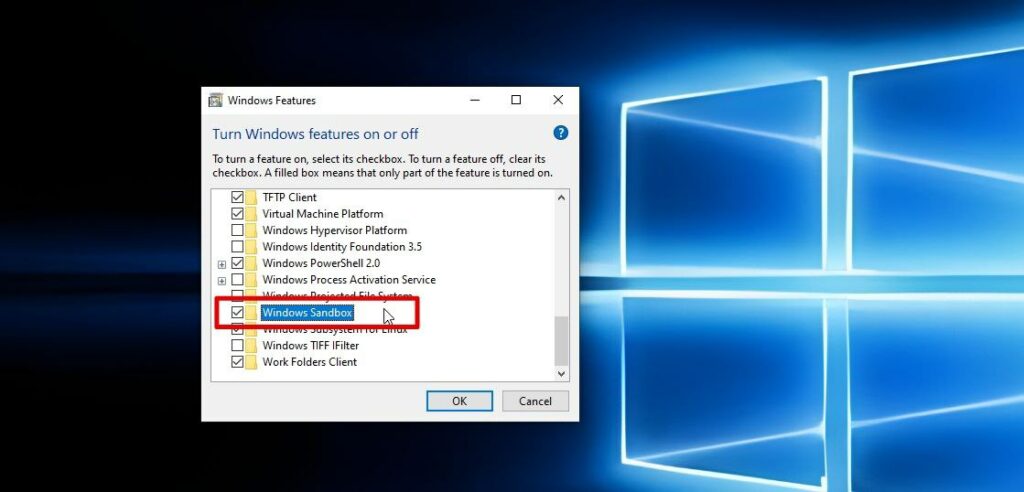
Task: Minimize the Windows Features dialog
Action: pos(475,100)
